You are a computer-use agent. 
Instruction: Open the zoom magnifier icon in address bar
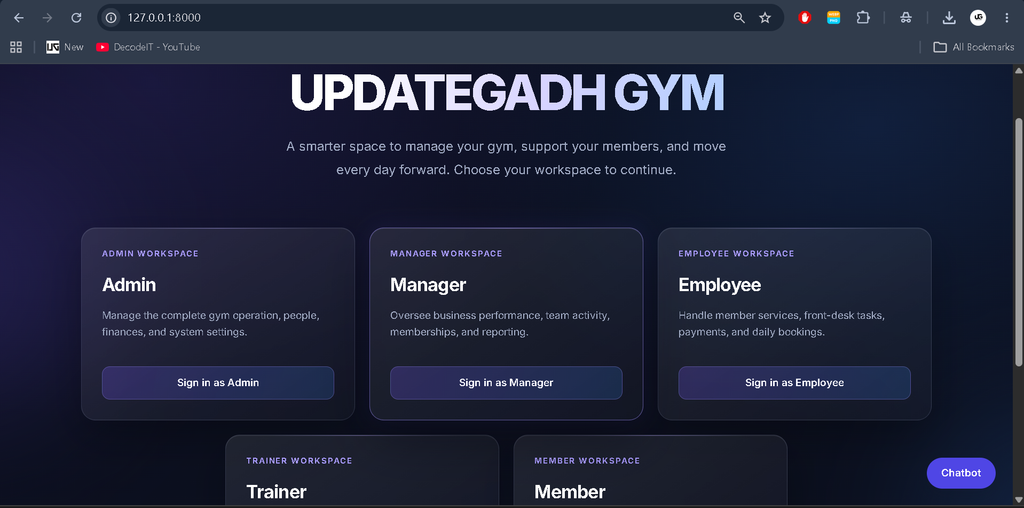739,18
